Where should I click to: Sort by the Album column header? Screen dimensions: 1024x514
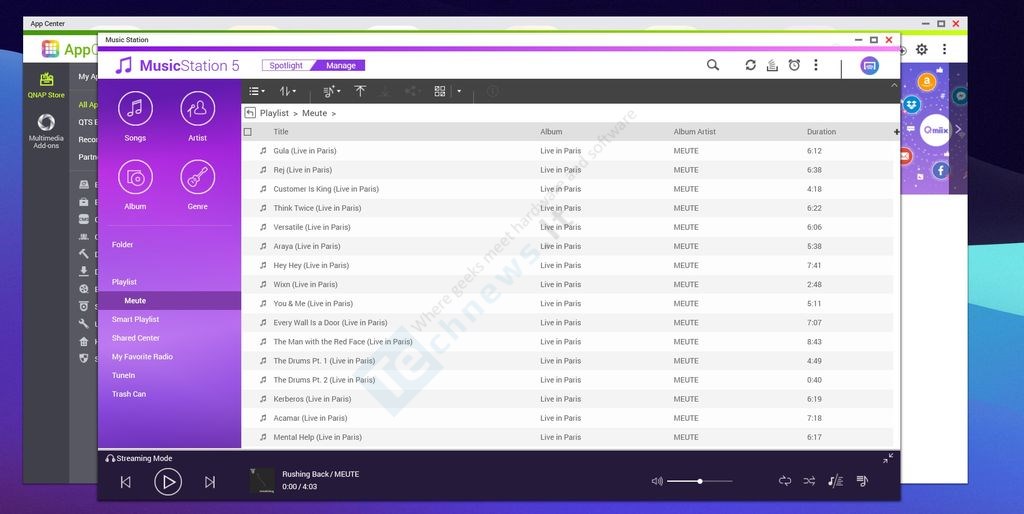(551, 132)
